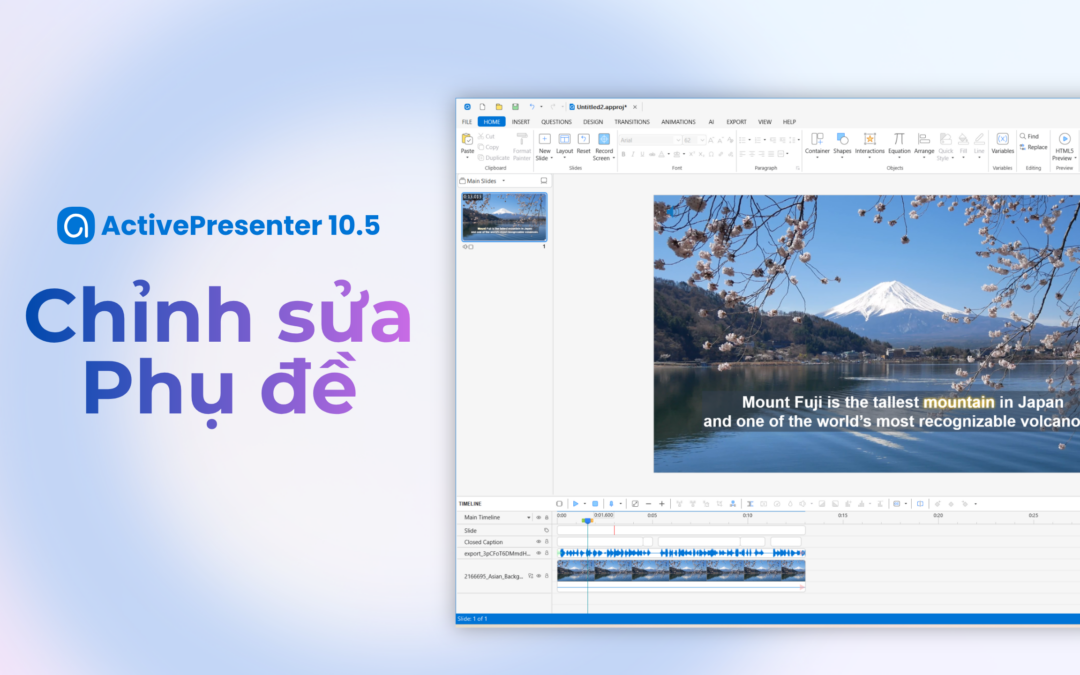The image size is (1080, 675).
Task: Toggle Bold formatting in Font group
Action: 623,154
